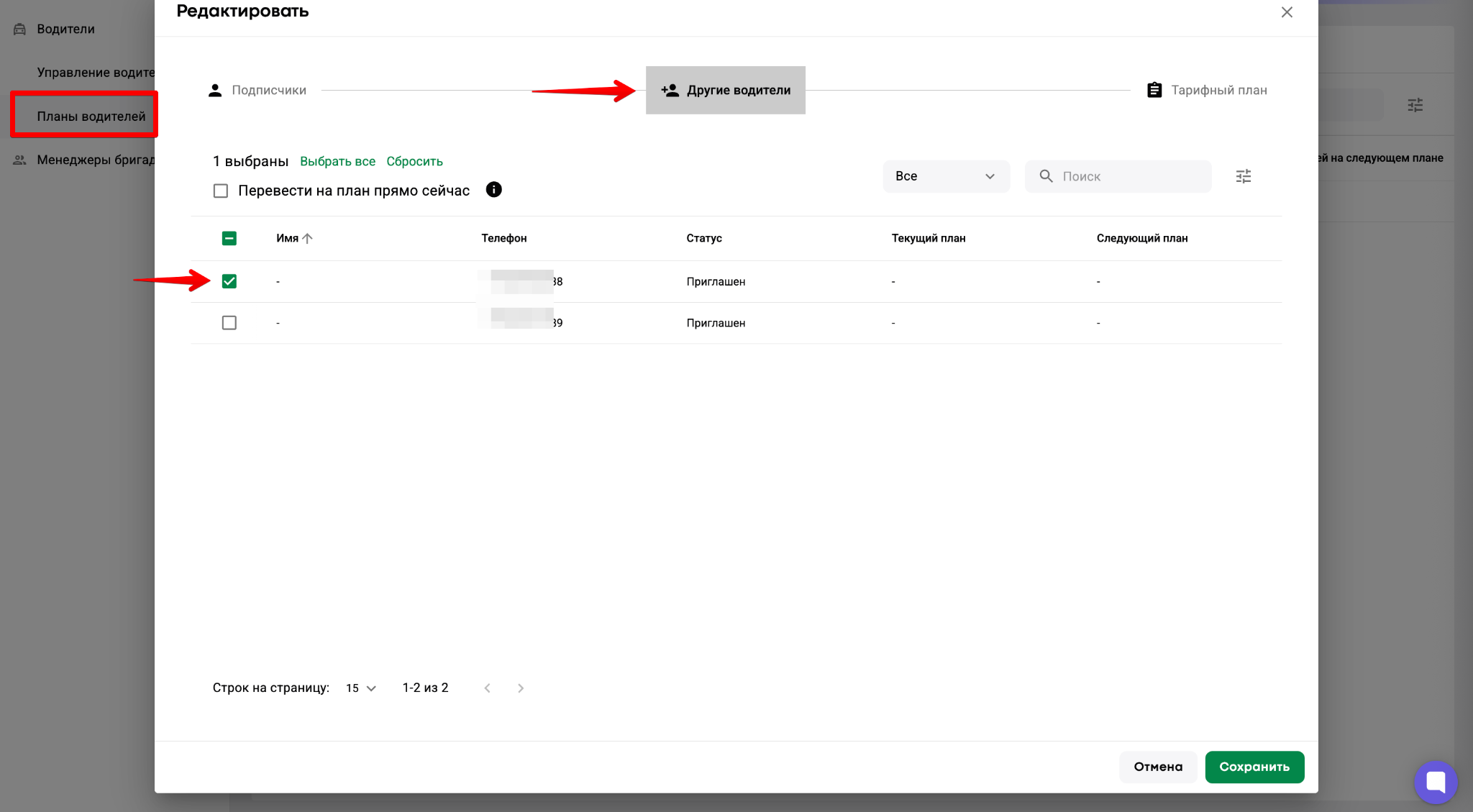Open rows per page dropdown showing 15
This screenshot has width=1473, height=812.
point(361,688)
